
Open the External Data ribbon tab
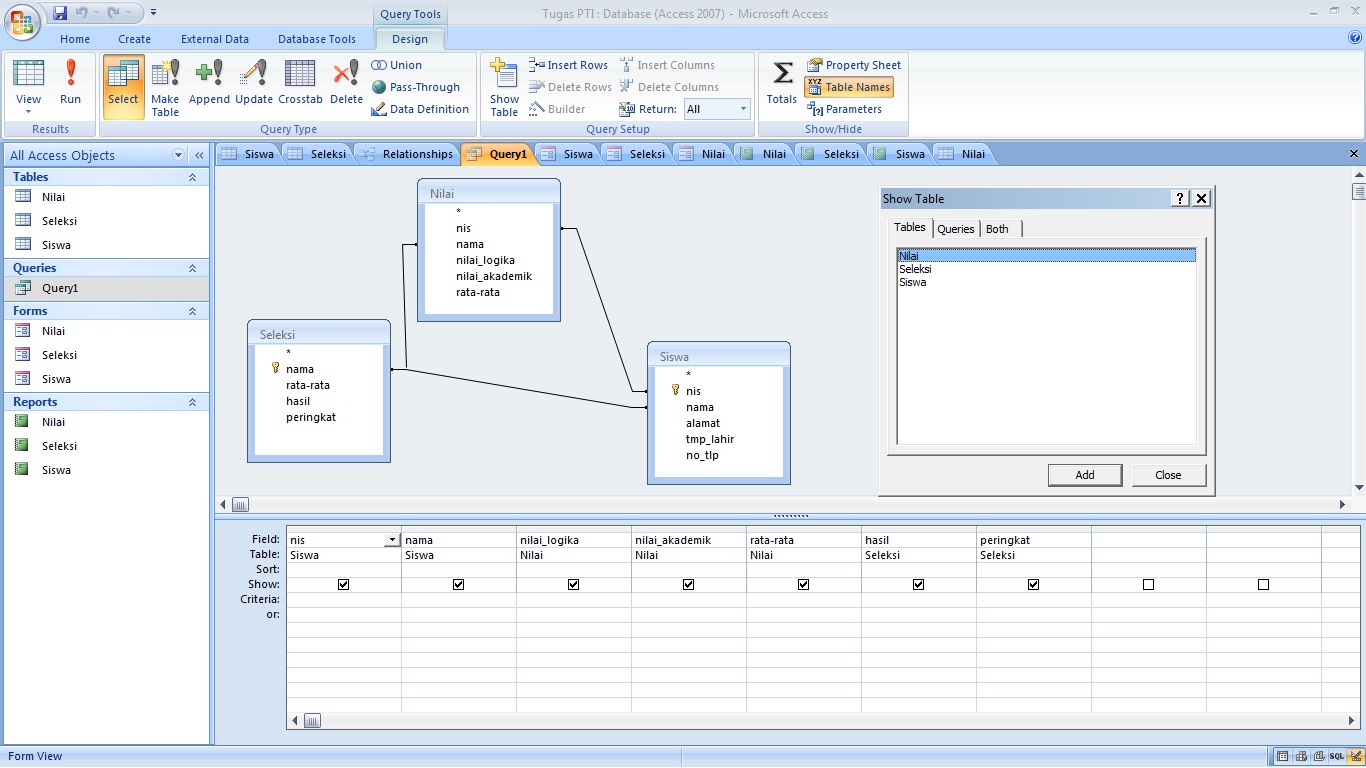[215, 39]
